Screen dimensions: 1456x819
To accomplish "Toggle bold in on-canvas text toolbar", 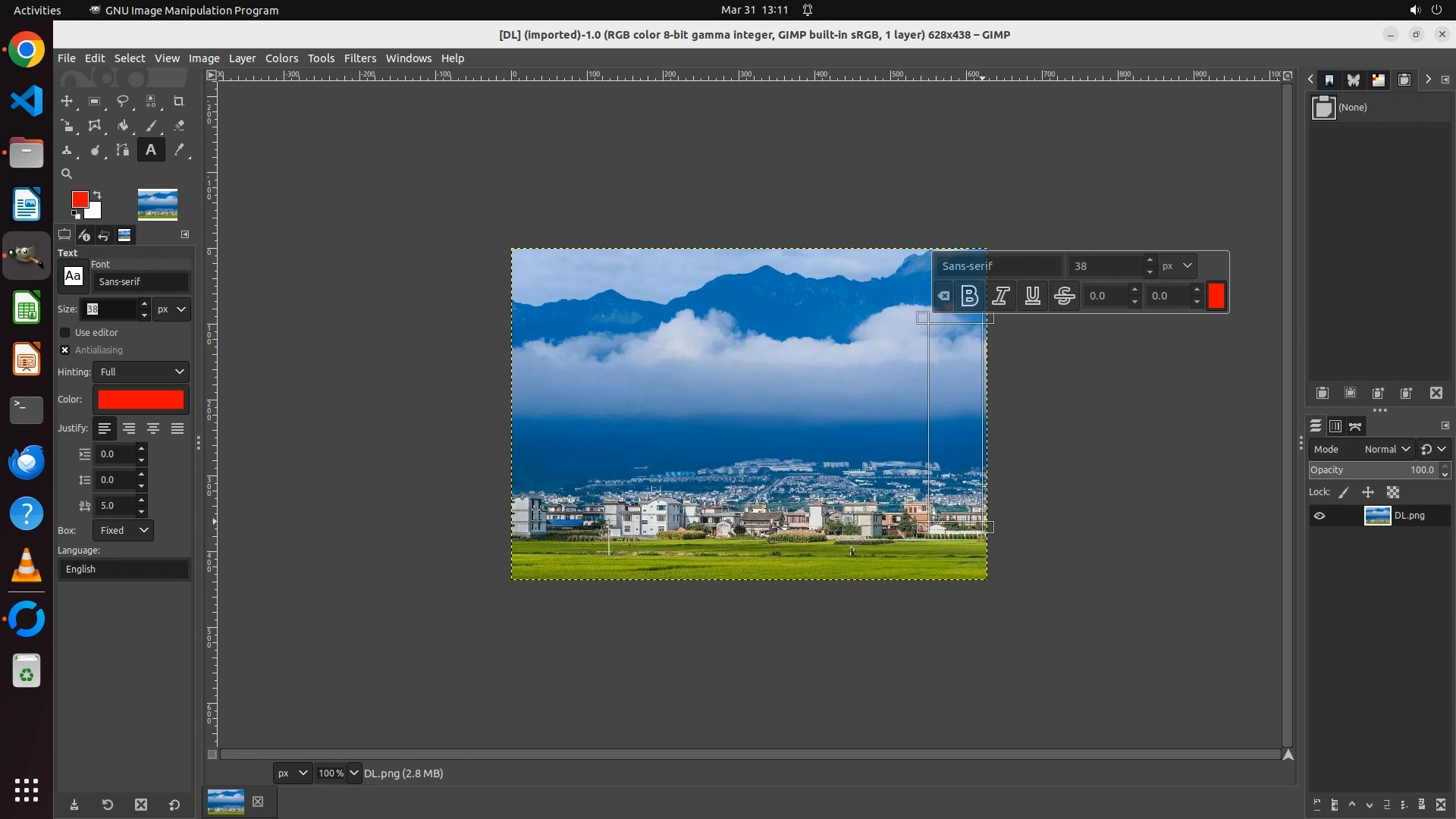I will coord(969,297).
